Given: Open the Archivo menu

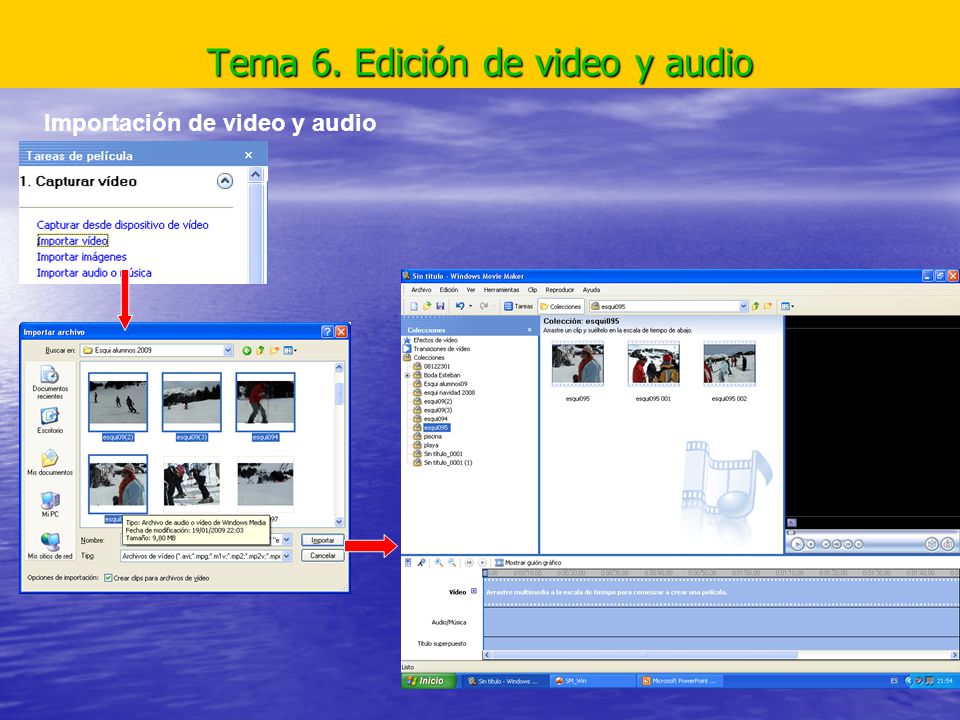Looking at the screenshot, I should [421, 290].
